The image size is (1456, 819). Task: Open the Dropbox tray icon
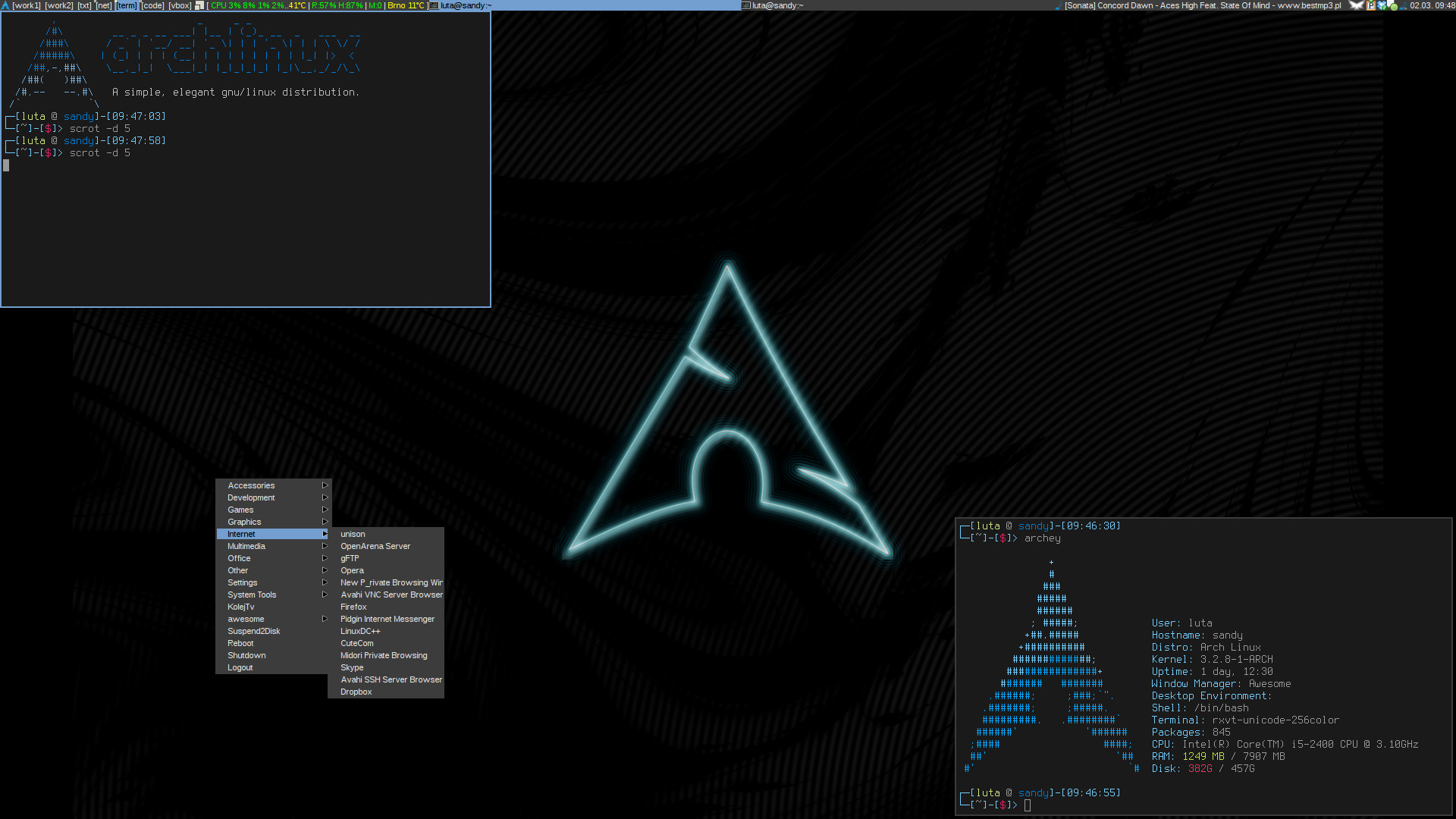(1382, 5)
